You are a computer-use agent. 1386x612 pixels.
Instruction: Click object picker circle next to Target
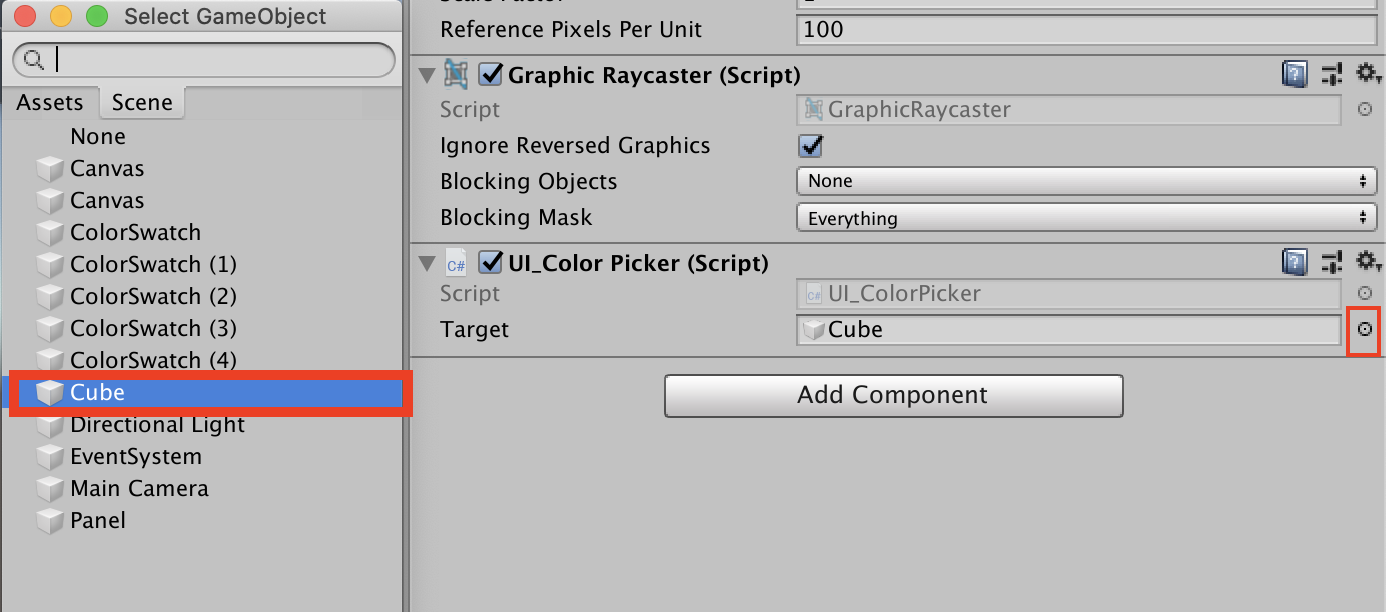point(1364,329)
